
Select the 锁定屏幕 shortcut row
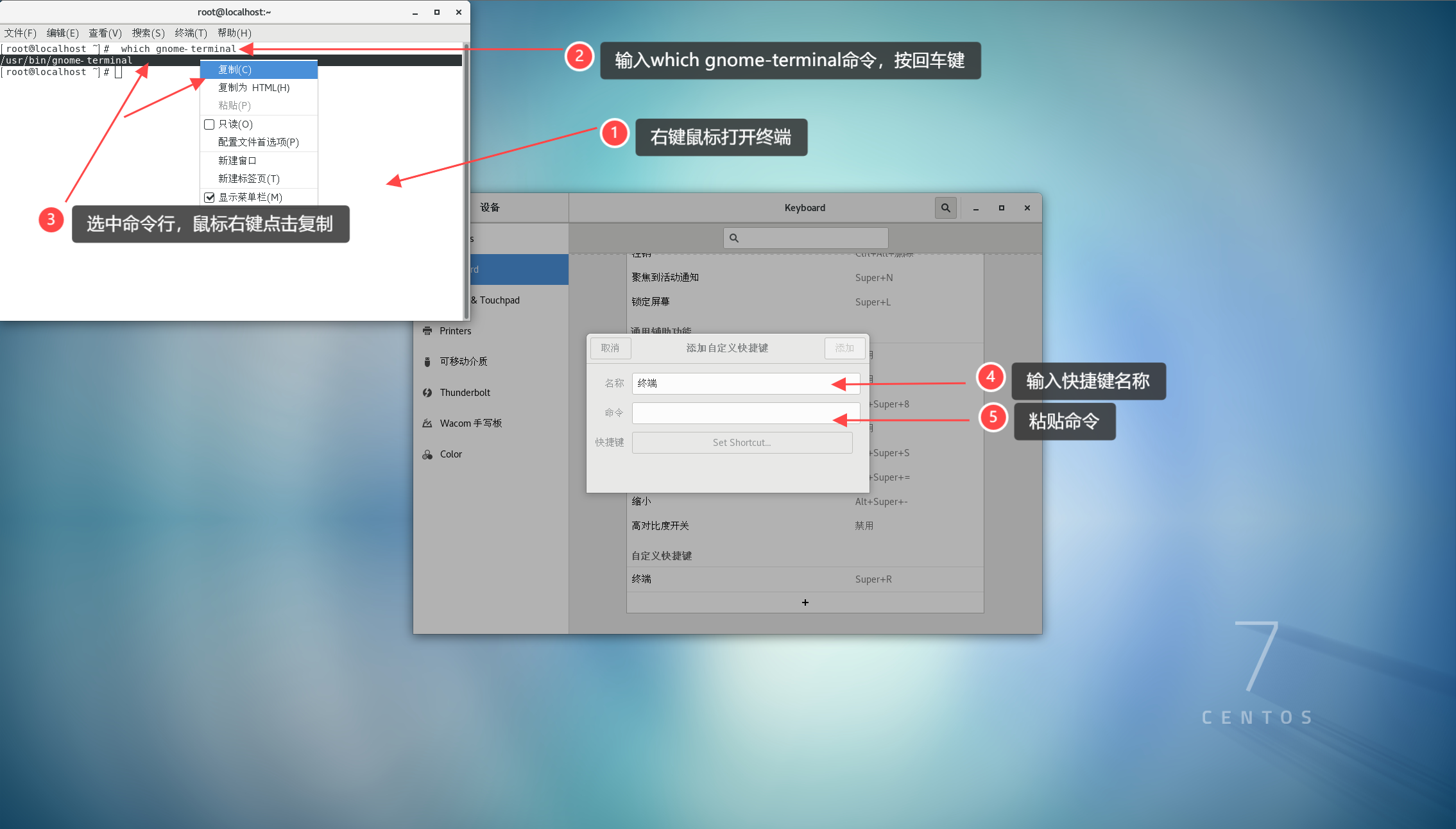[x=805, y=302]
